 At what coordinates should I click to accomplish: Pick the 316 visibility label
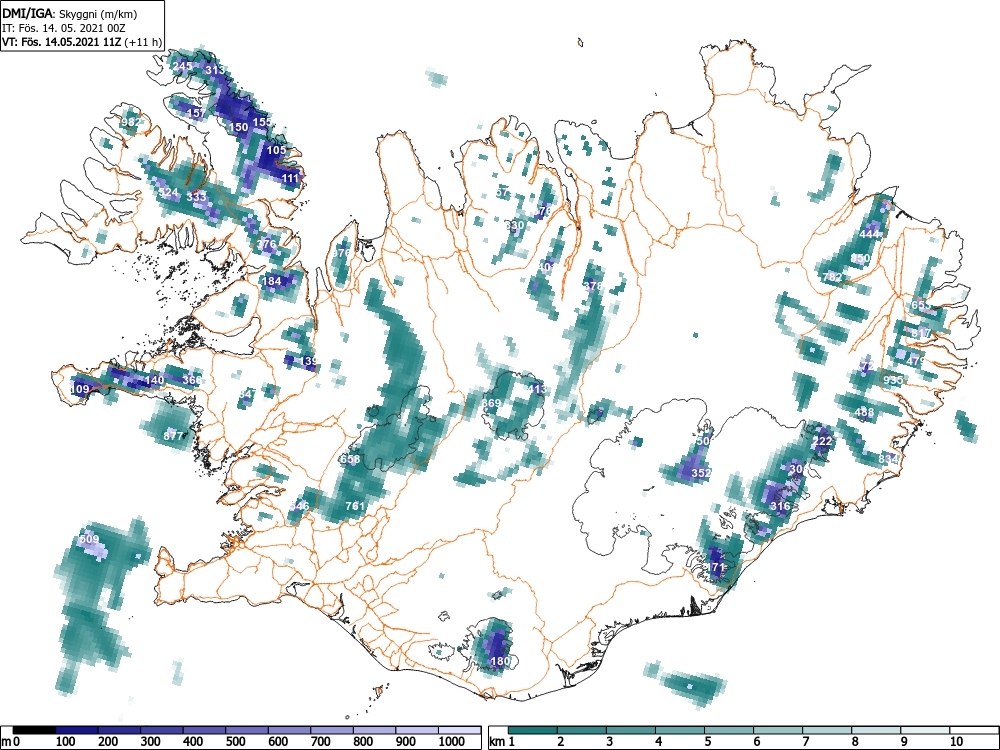click(x=781, y=506)
